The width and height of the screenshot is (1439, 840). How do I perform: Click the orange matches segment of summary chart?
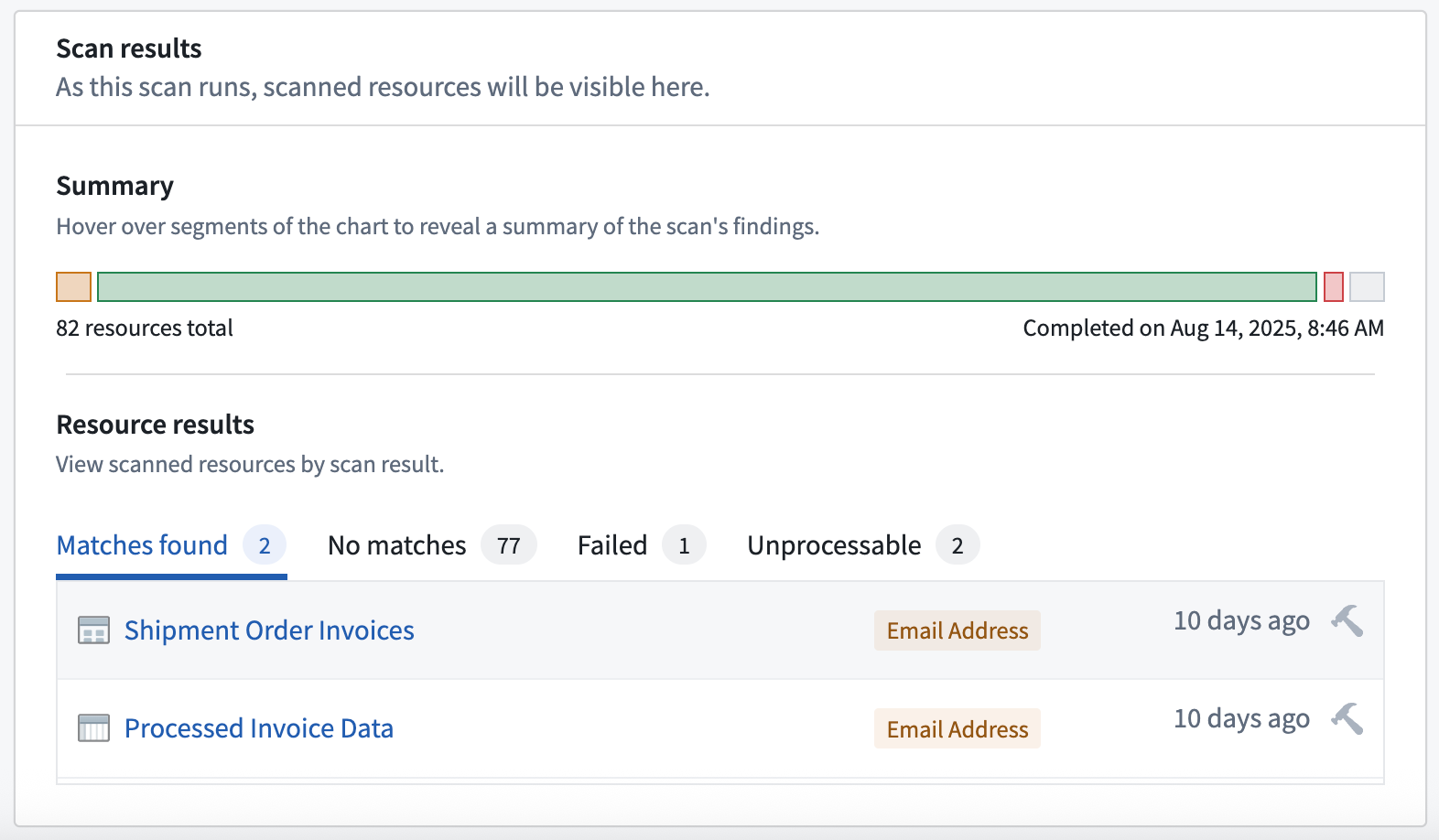pos(73,286)
